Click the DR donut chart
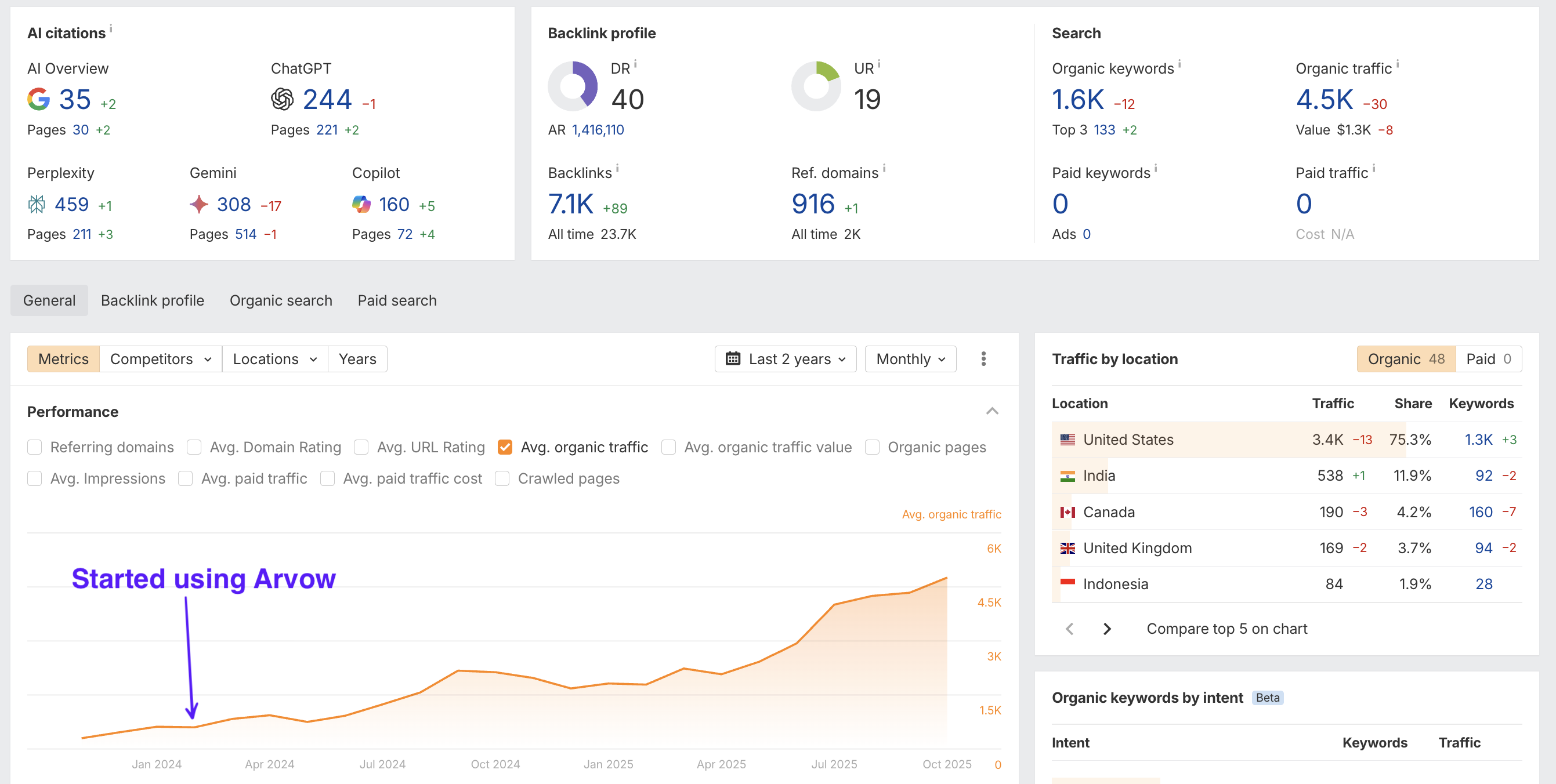Viewport: 1556px width, 784px height. click(572, 86)
